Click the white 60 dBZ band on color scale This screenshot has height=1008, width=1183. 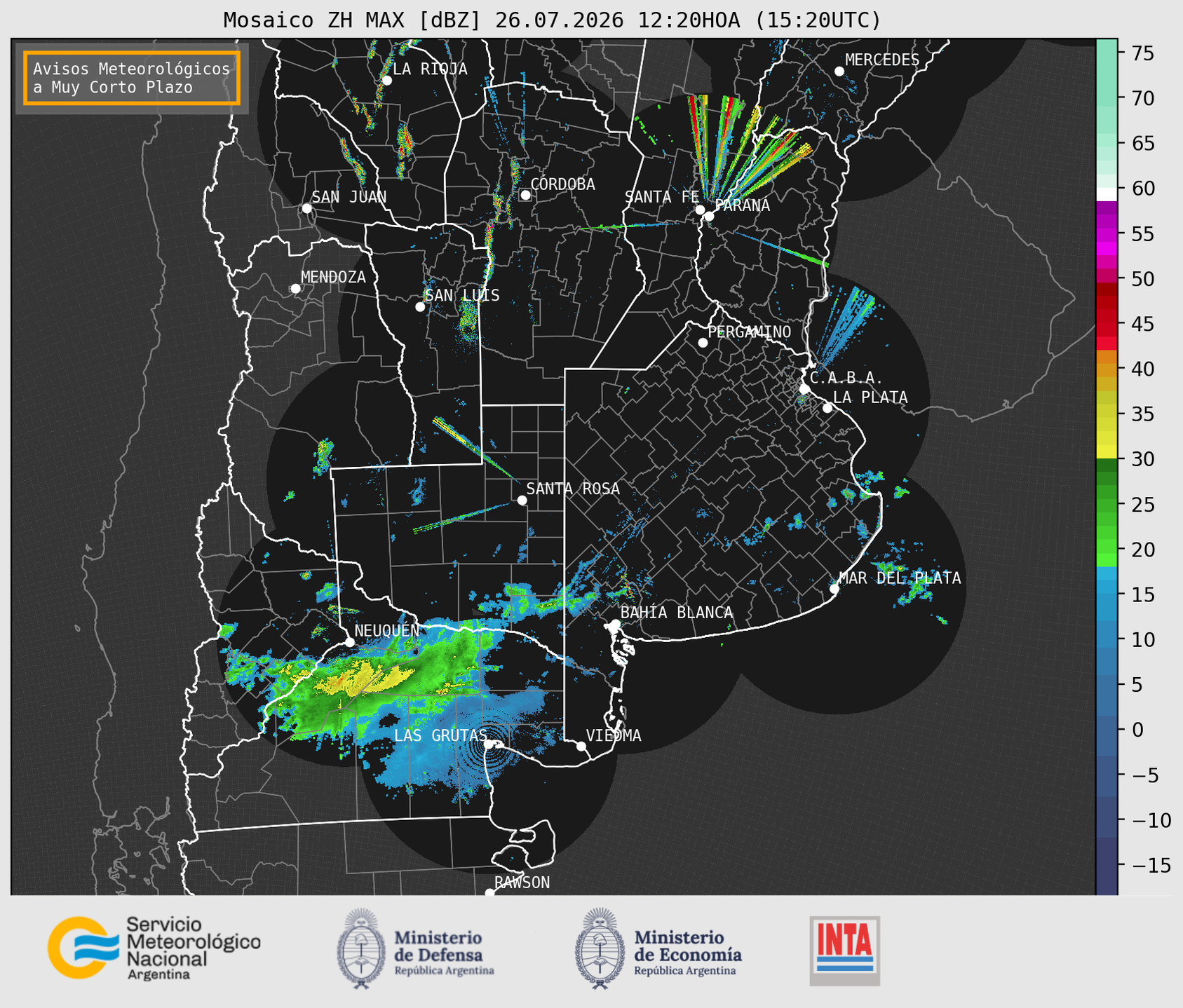pos(1106,193)
